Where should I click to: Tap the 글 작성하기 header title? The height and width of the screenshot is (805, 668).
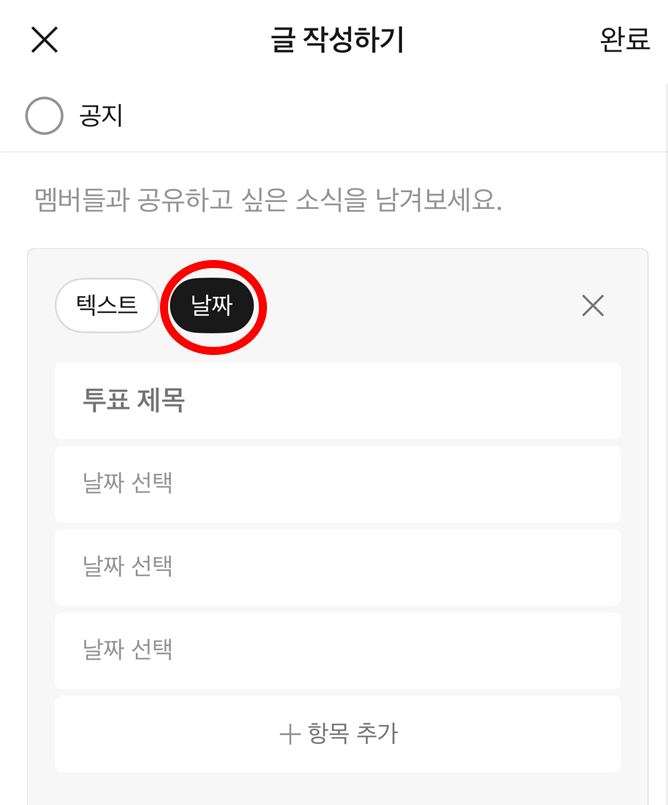coord(334,40)
